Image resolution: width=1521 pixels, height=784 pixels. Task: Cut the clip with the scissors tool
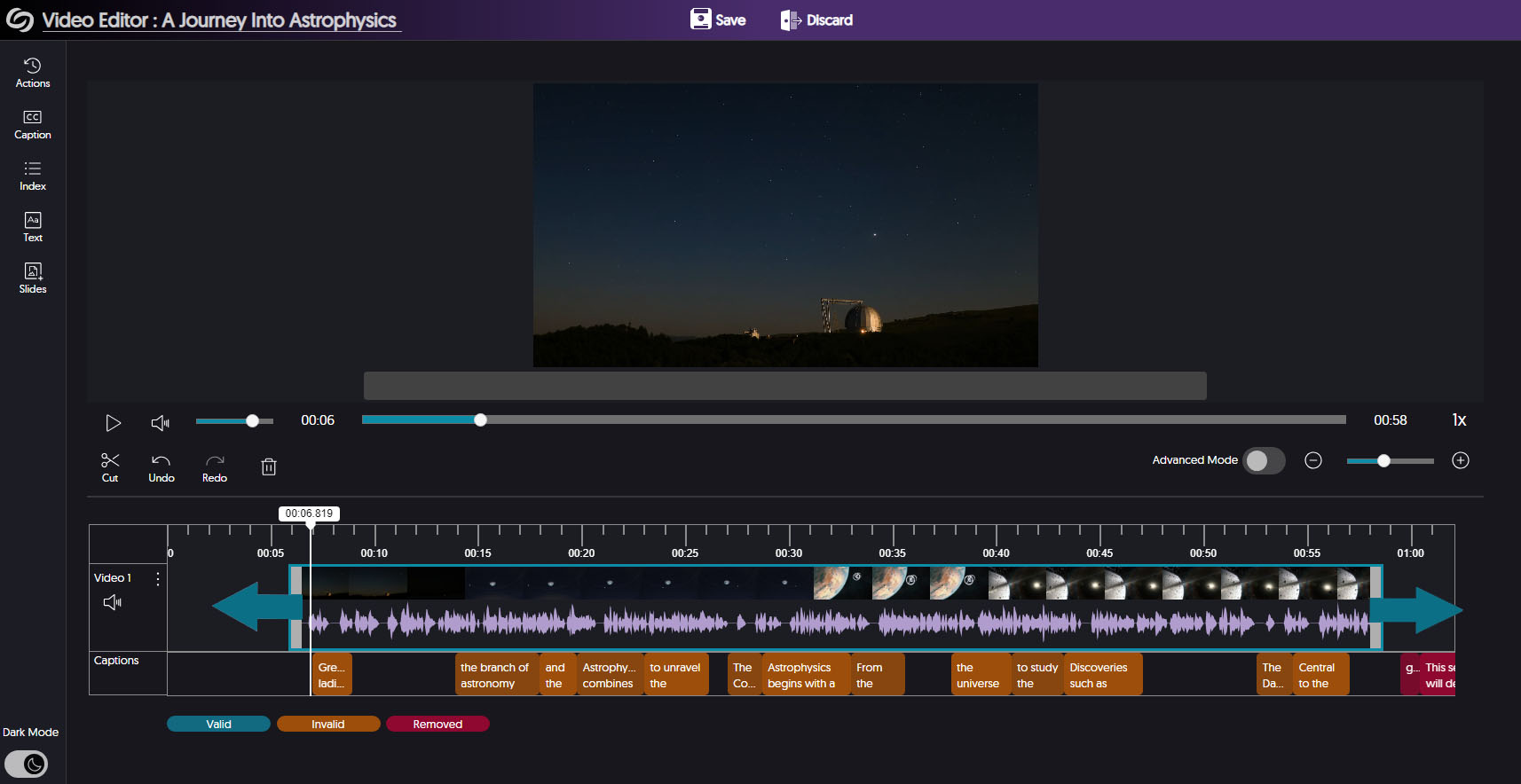point(110,467)
